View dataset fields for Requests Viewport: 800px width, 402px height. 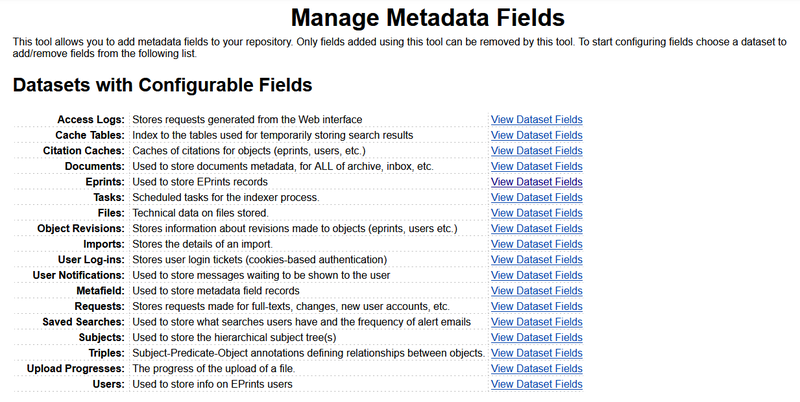point(536,306)
